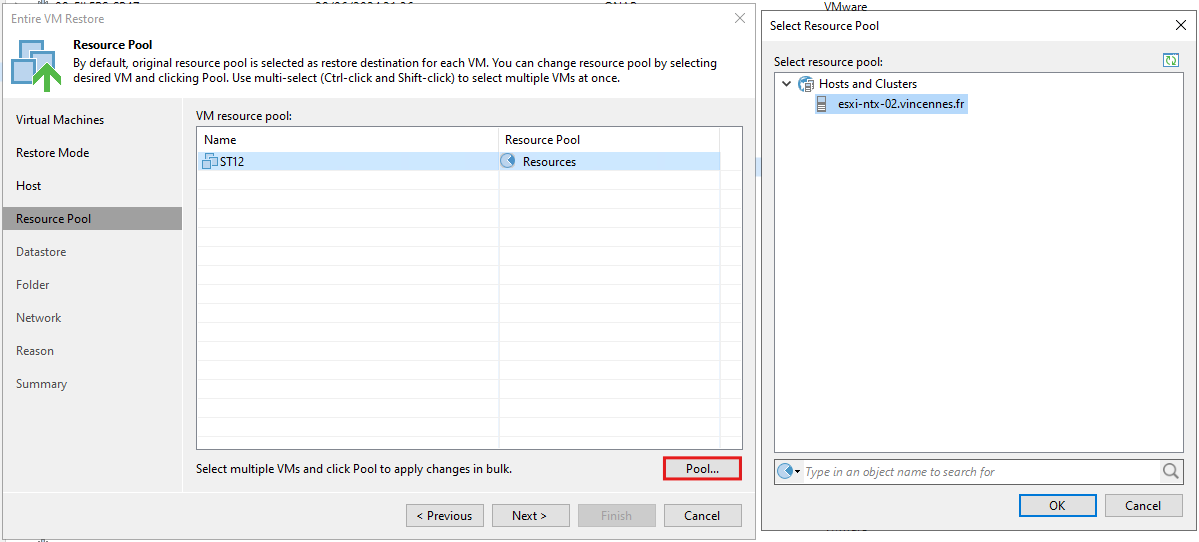Collapse the Hosts and Clusters tree node

point(787,84)
